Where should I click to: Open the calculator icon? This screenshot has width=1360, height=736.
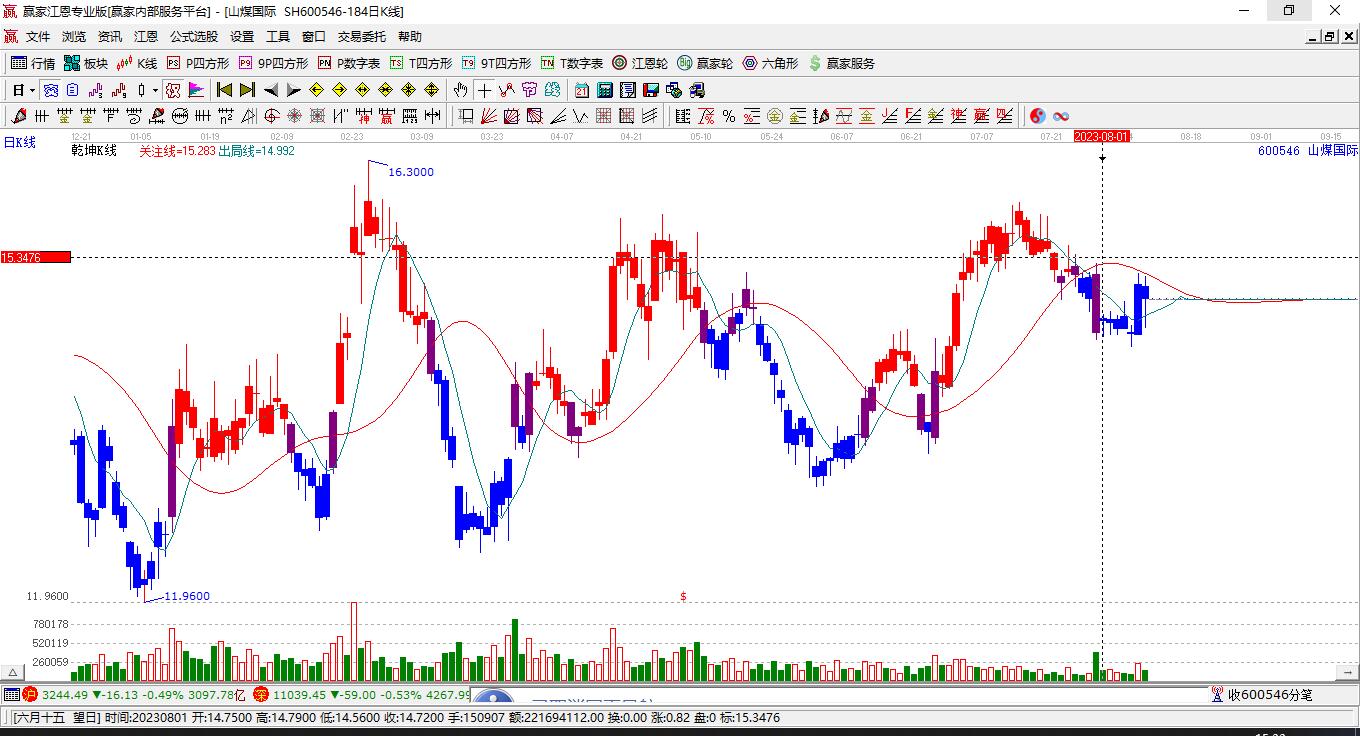point(604,90)
